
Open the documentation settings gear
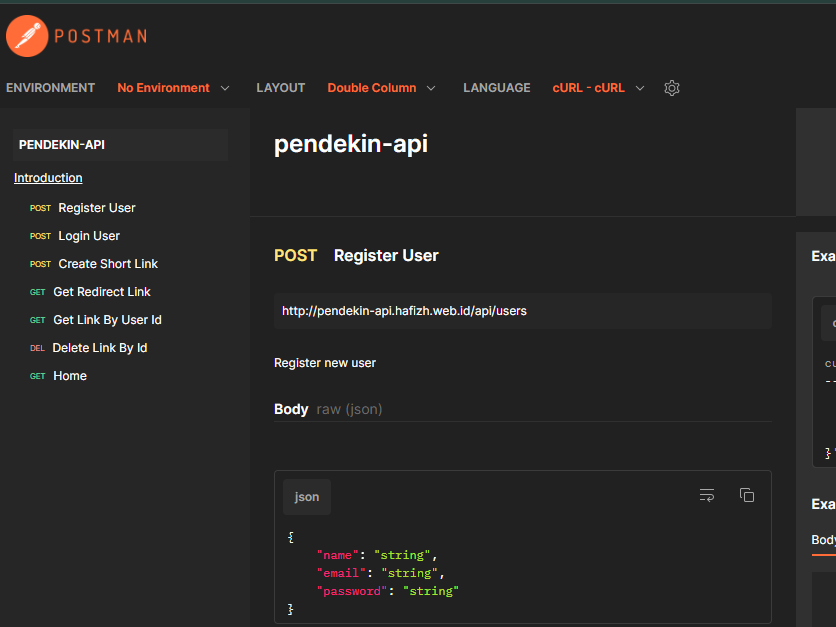click(x=672, y=88)
